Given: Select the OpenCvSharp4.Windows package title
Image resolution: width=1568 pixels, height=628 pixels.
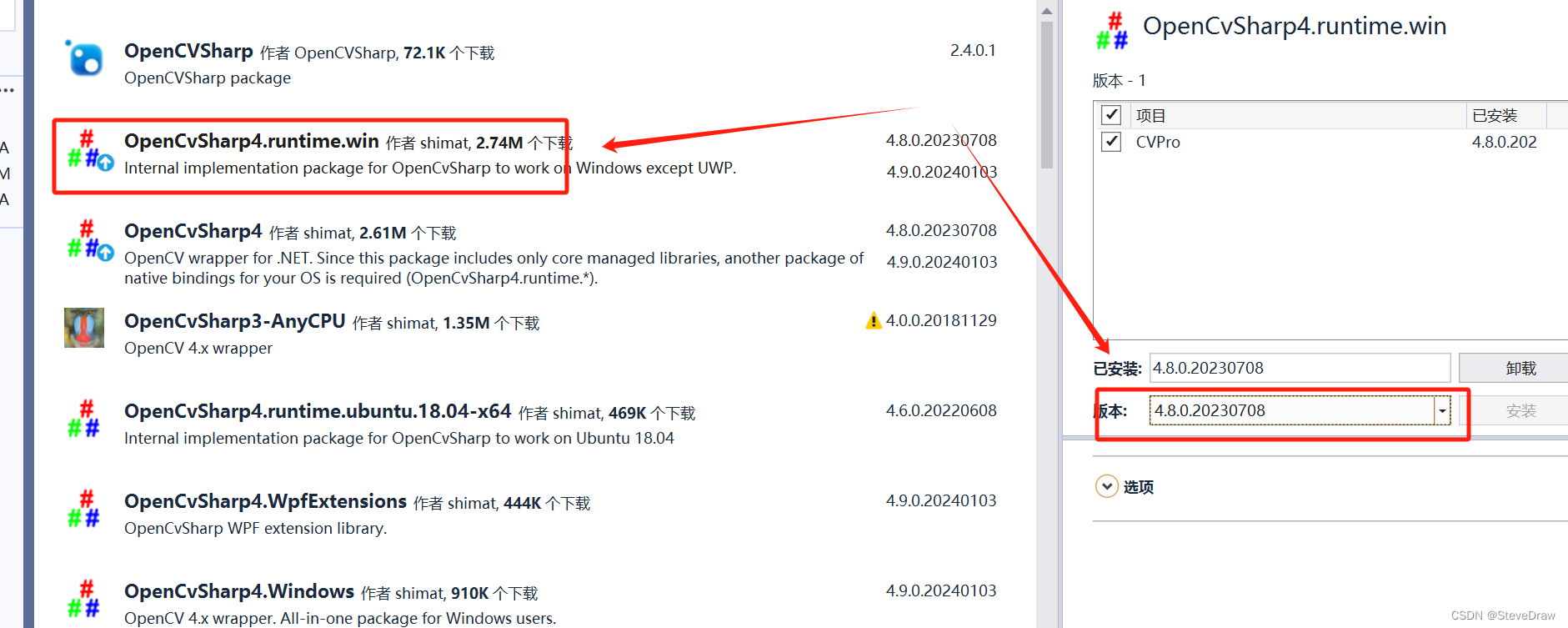Looking at the screenshot, I should click(239, 591).
